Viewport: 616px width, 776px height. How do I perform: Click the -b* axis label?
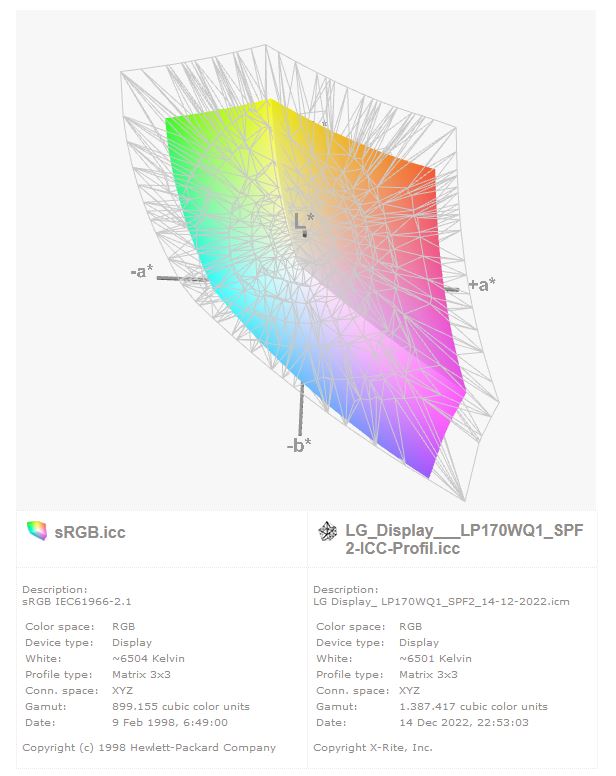(299, 445)
